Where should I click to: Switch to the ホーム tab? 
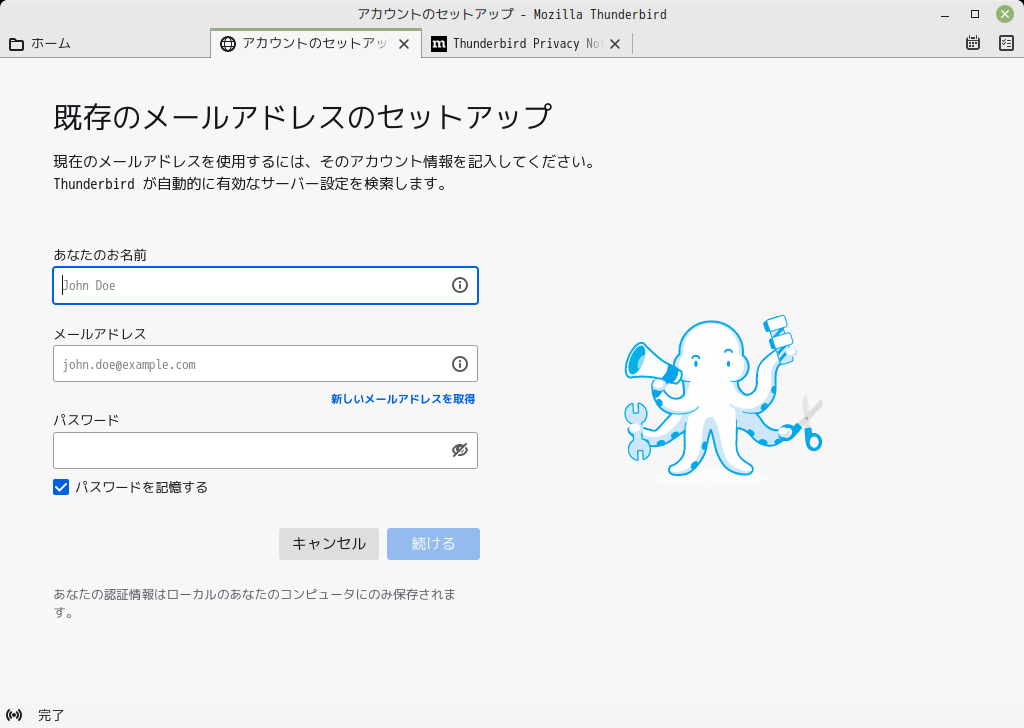(105, 44)
